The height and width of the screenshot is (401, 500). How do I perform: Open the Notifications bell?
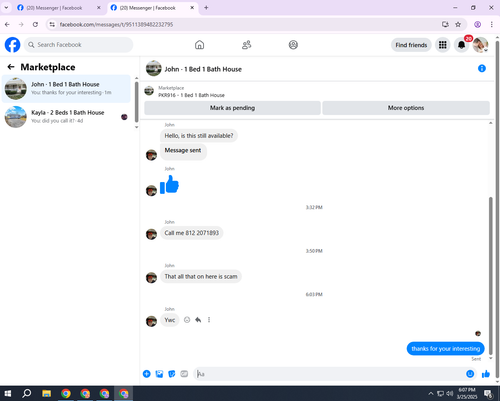click(x=461, y=45)
